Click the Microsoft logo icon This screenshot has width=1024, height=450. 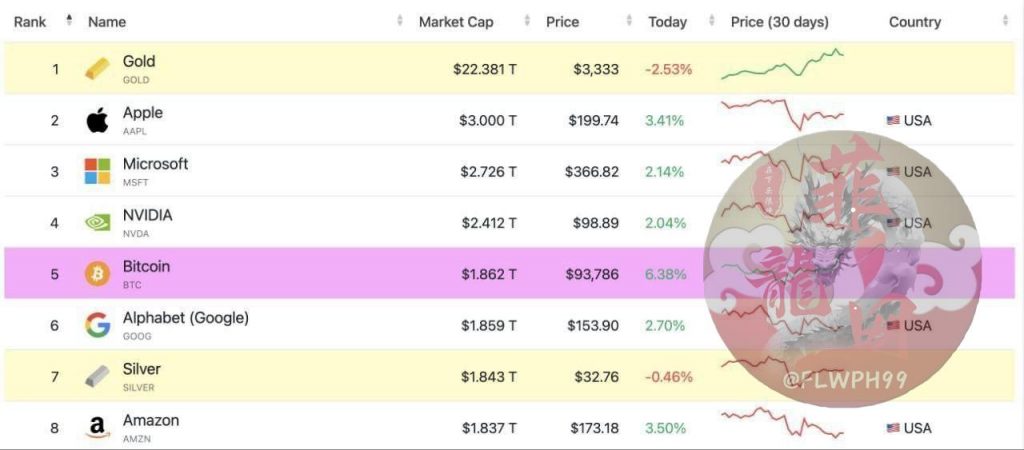click(x=97, y=171)
